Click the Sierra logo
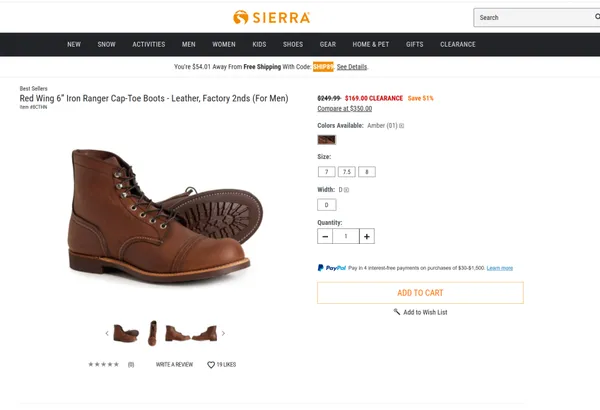 click(271, 17)
